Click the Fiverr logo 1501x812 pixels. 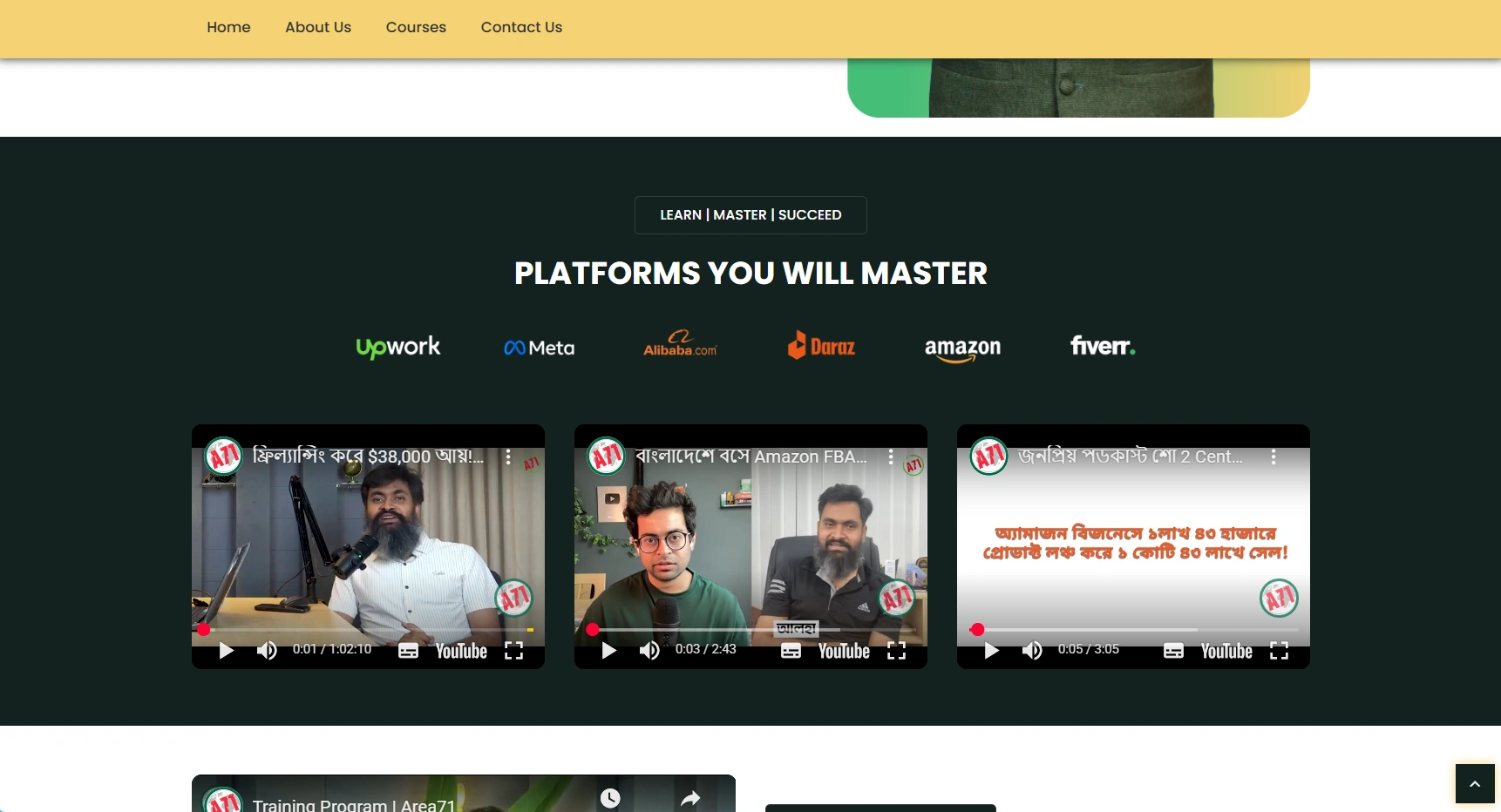tap(1103, 346)
